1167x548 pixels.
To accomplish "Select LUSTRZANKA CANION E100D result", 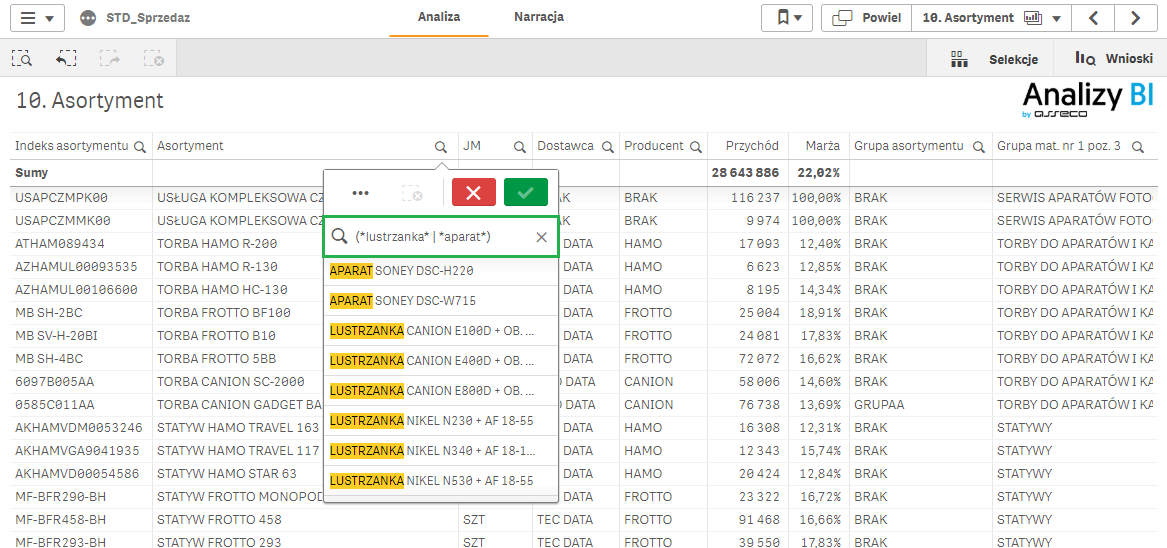I will click(441, 331).
